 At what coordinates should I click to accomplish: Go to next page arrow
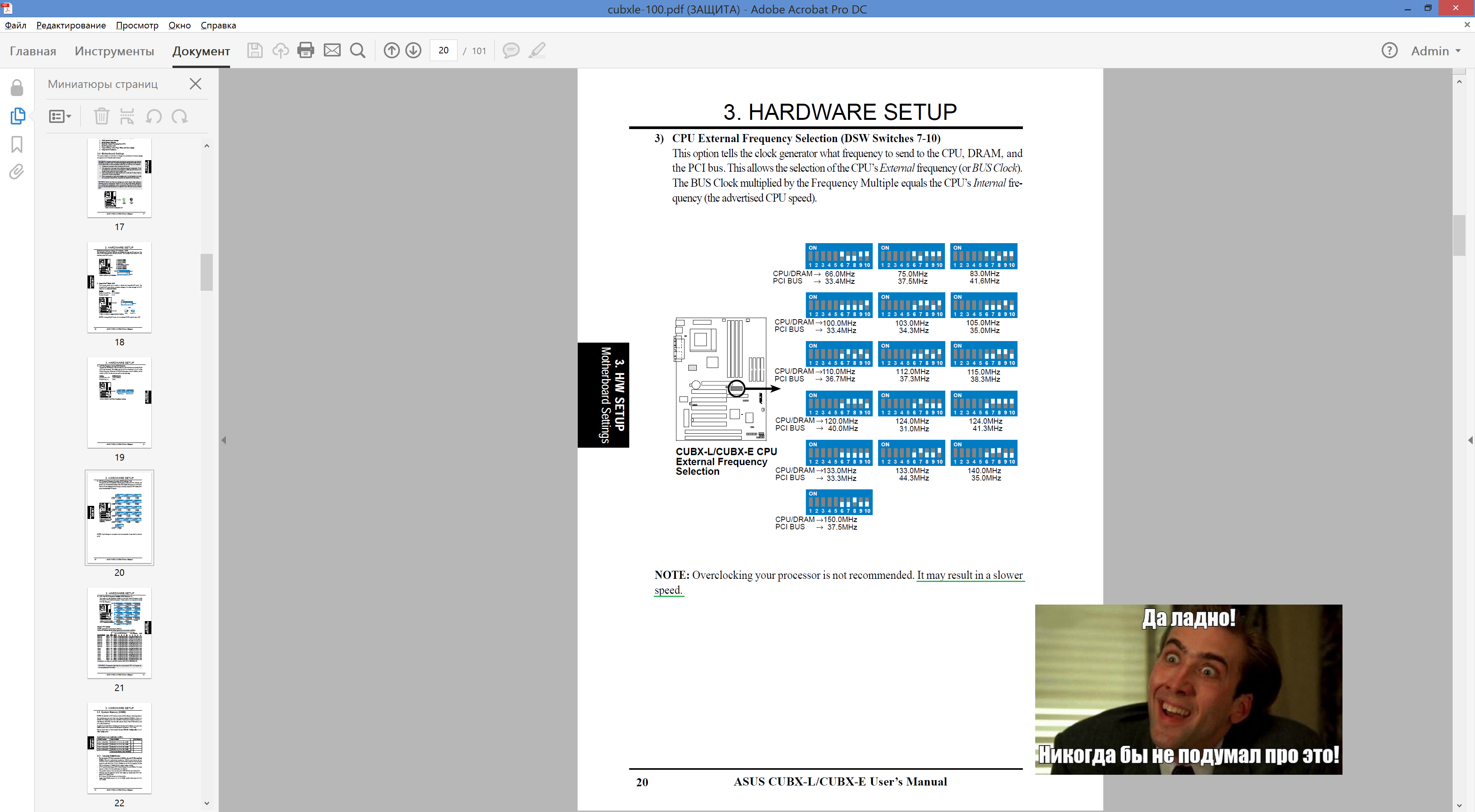(413, 50)
